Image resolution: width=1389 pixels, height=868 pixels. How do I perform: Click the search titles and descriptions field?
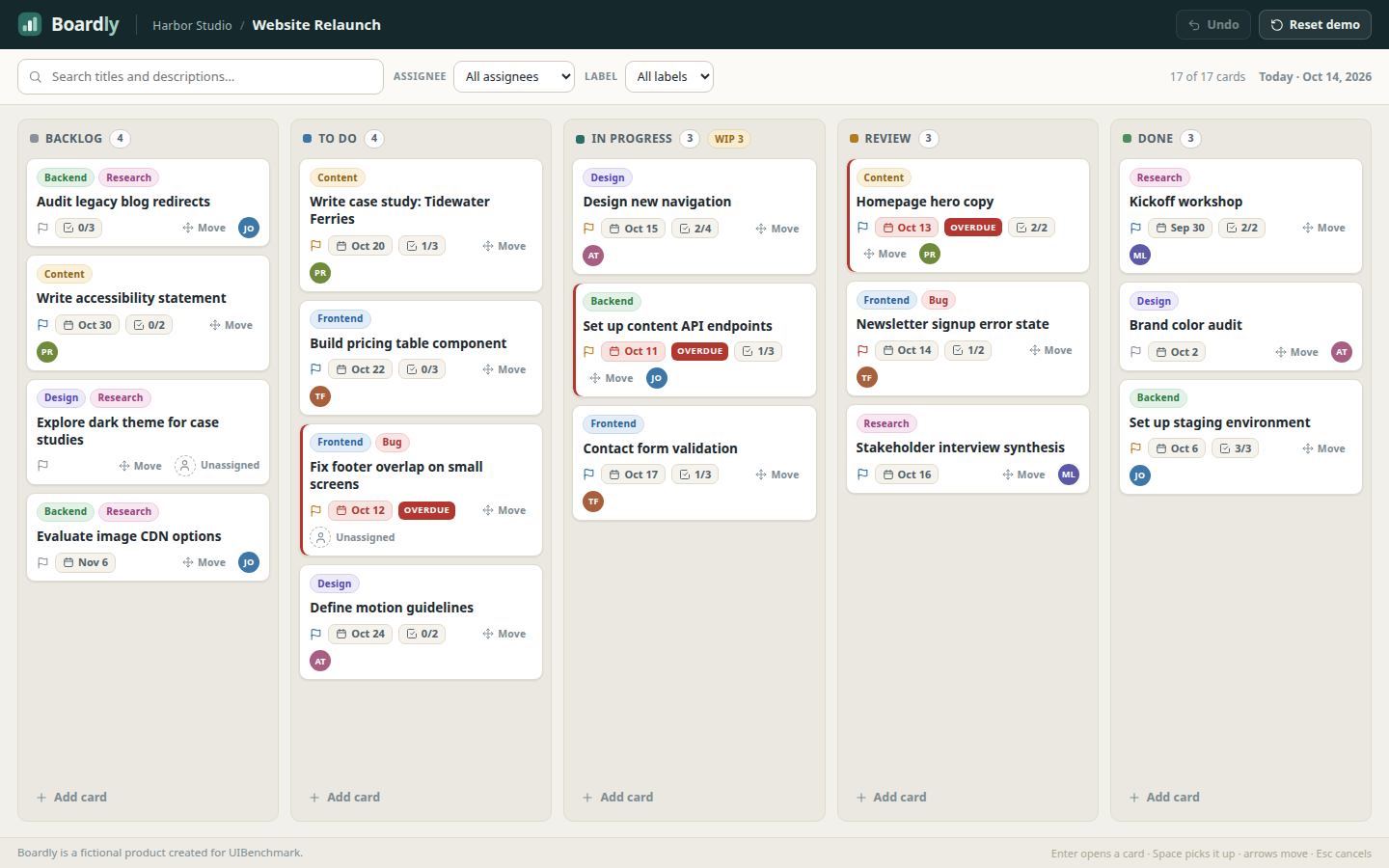pos(201,76)
